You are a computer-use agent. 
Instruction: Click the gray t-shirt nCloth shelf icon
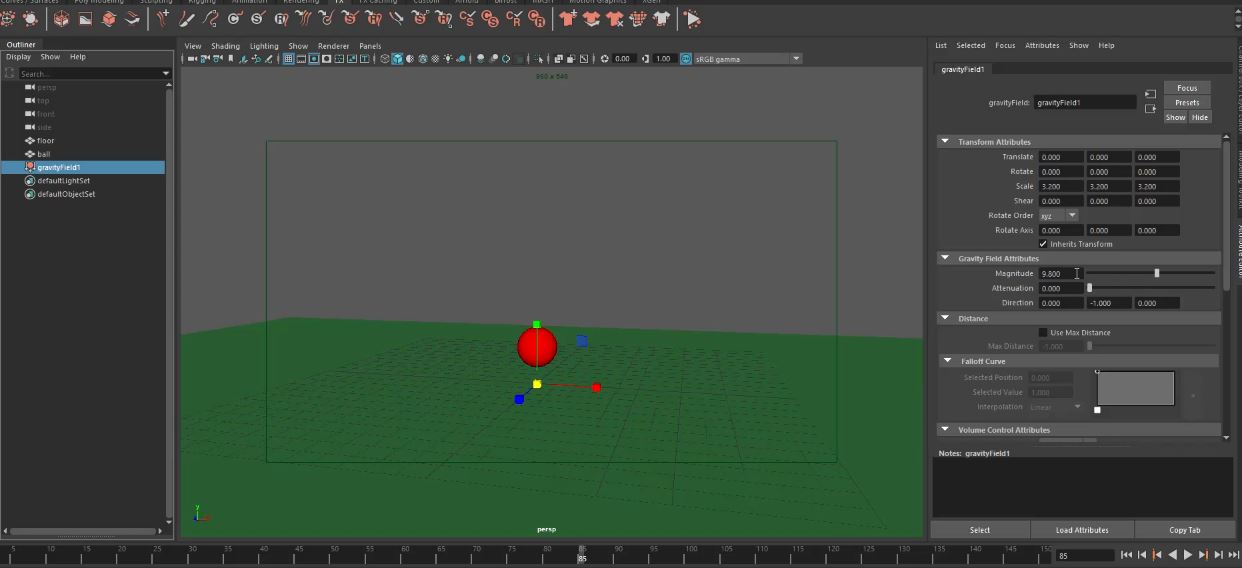[661, 18]
